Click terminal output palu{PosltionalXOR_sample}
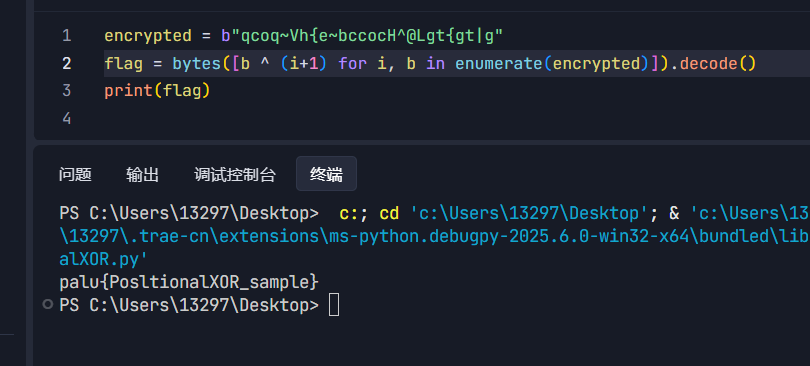 [189, 282]
